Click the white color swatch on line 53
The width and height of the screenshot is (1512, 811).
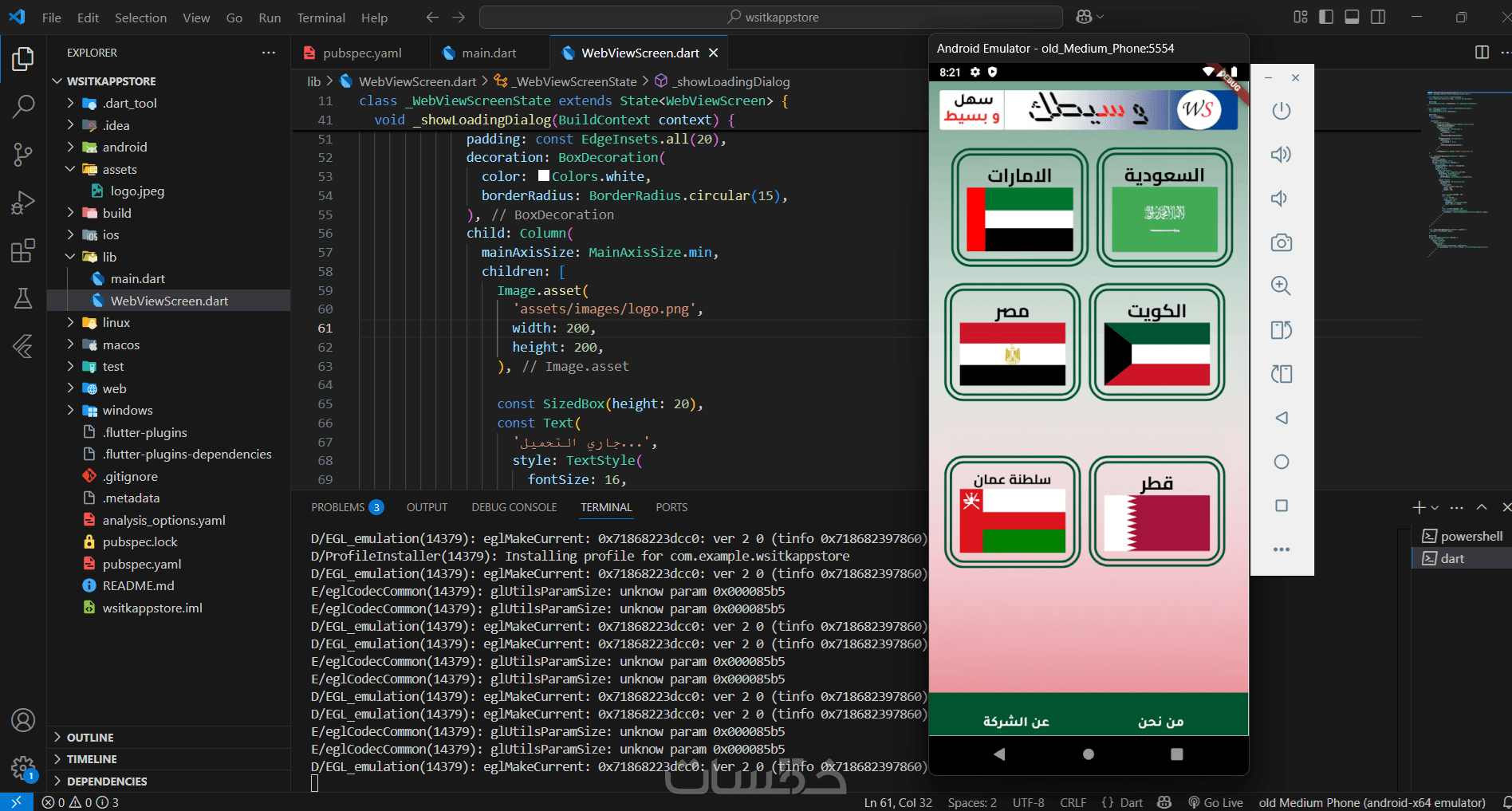point(544,176)
